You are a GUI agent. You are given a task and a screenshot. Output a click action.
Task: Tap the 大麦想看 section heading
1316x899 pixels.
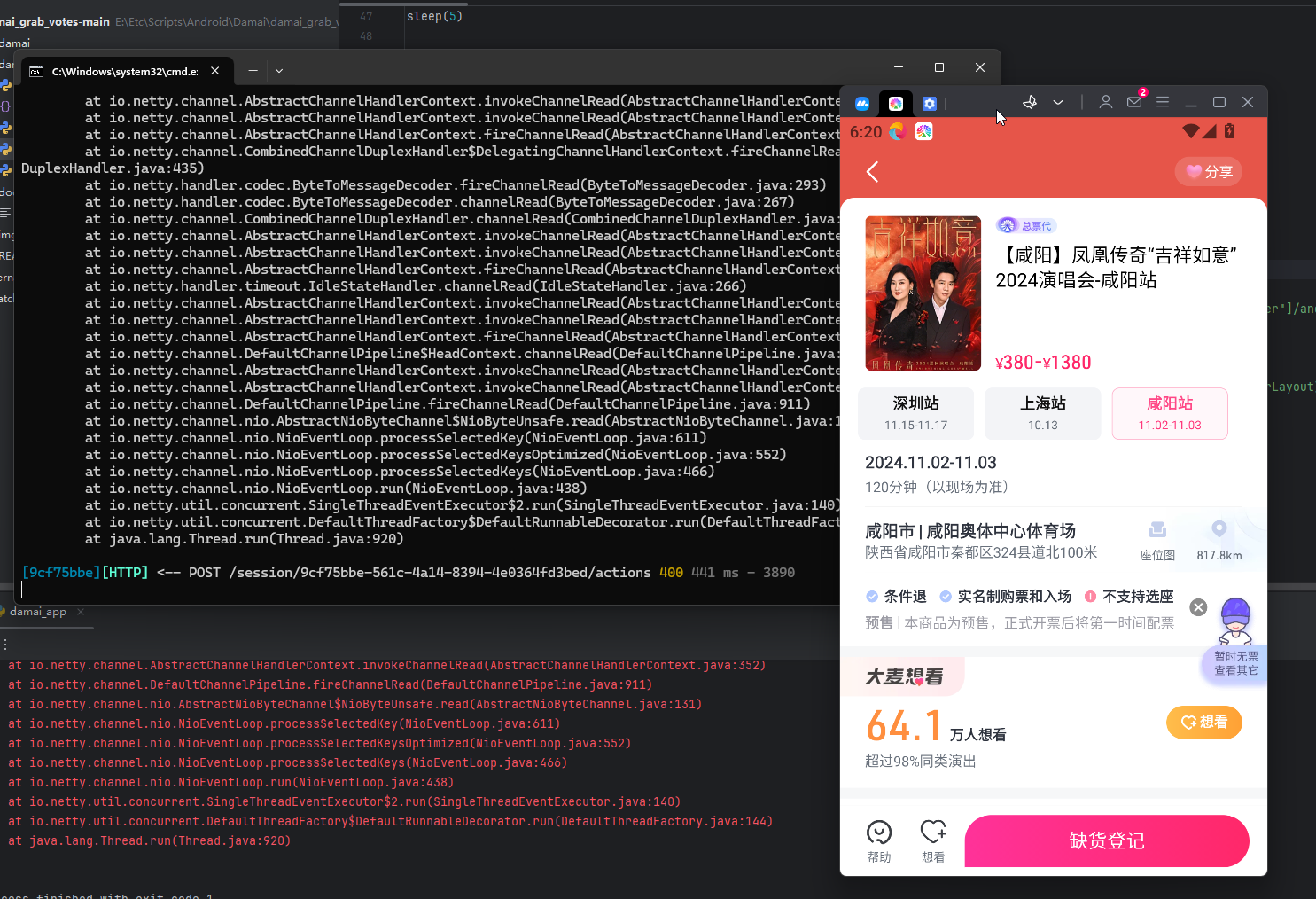(x=904, y=676)
